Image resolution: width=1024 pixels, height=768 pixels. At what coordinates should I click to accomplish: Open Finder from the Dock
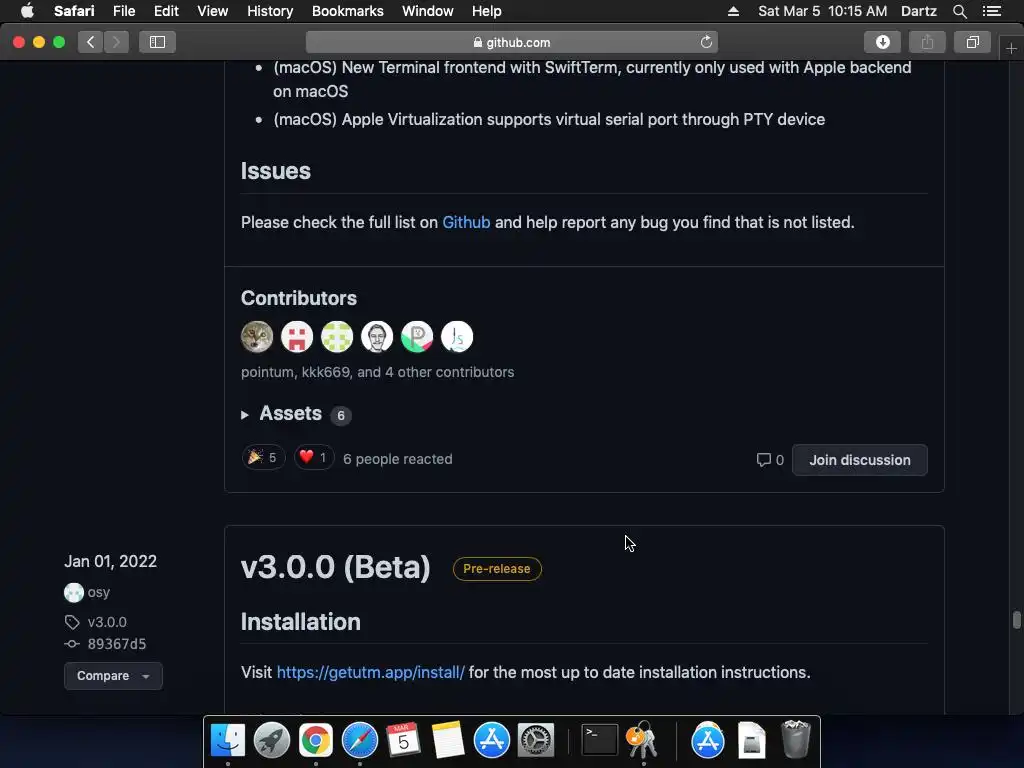[x=227, y=740]
